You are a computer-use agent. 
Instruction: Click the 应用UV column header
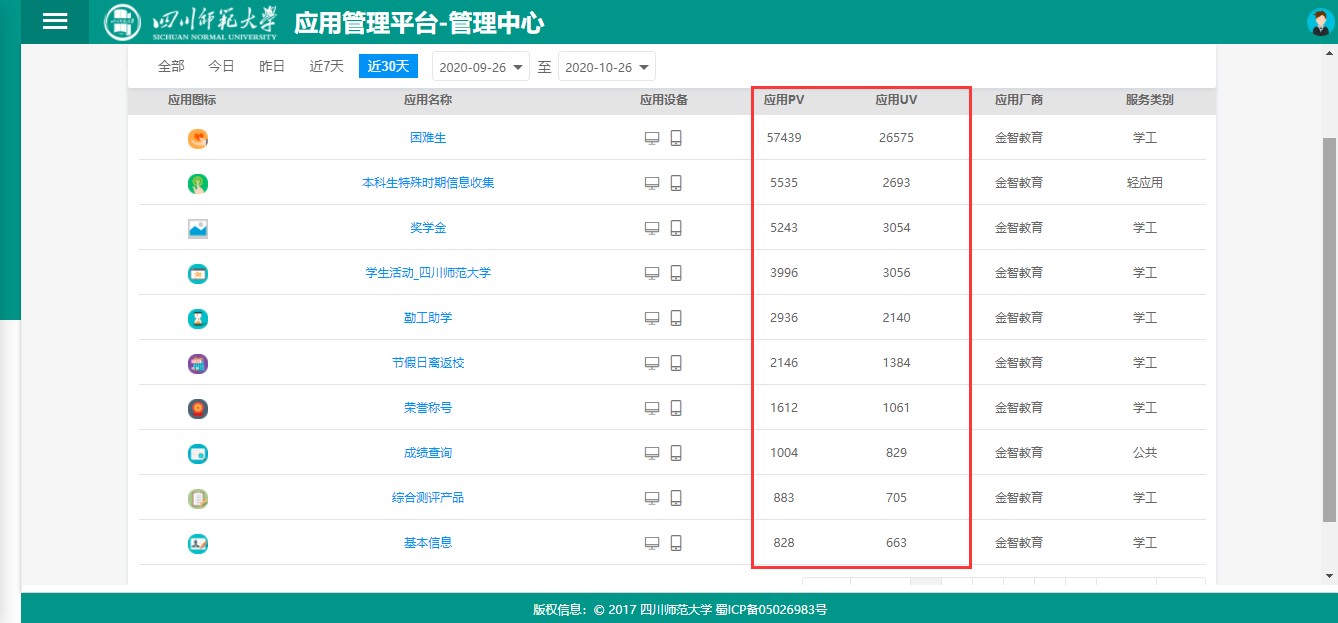[896, 100]
